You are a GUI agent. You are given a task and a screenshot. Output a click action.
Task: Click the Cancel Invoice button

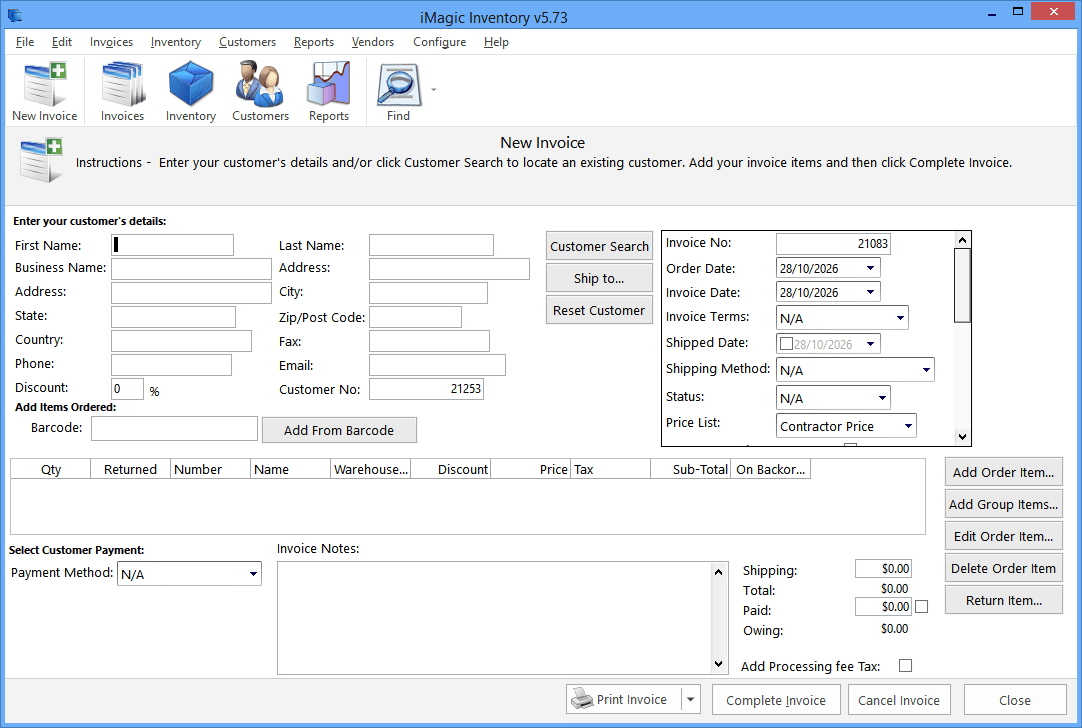898,700
